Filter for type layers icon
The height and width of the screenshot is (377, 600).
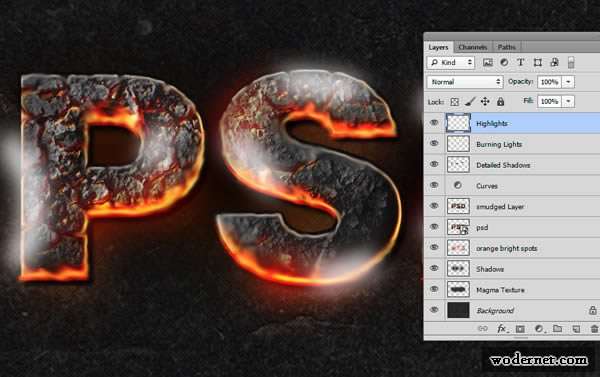point(520,62)
